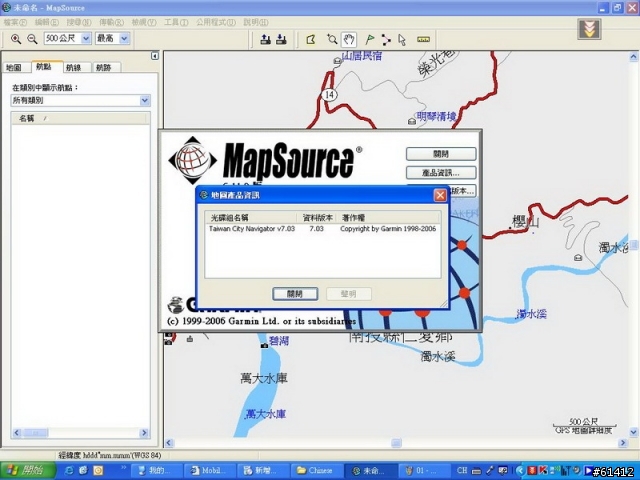
Task: Open the 編輯(E) menu
Action: (47, 22)
